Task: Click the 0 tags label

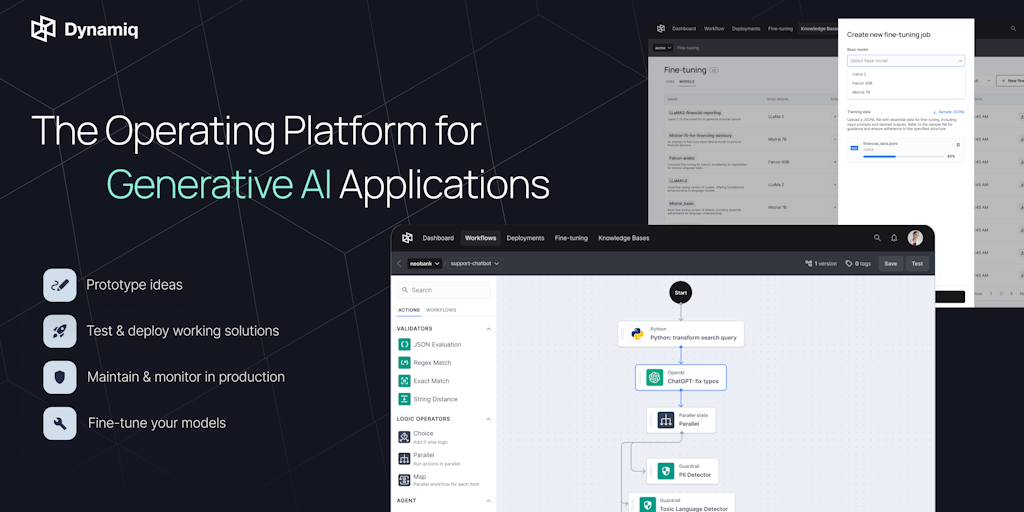Action: [863, 264]
